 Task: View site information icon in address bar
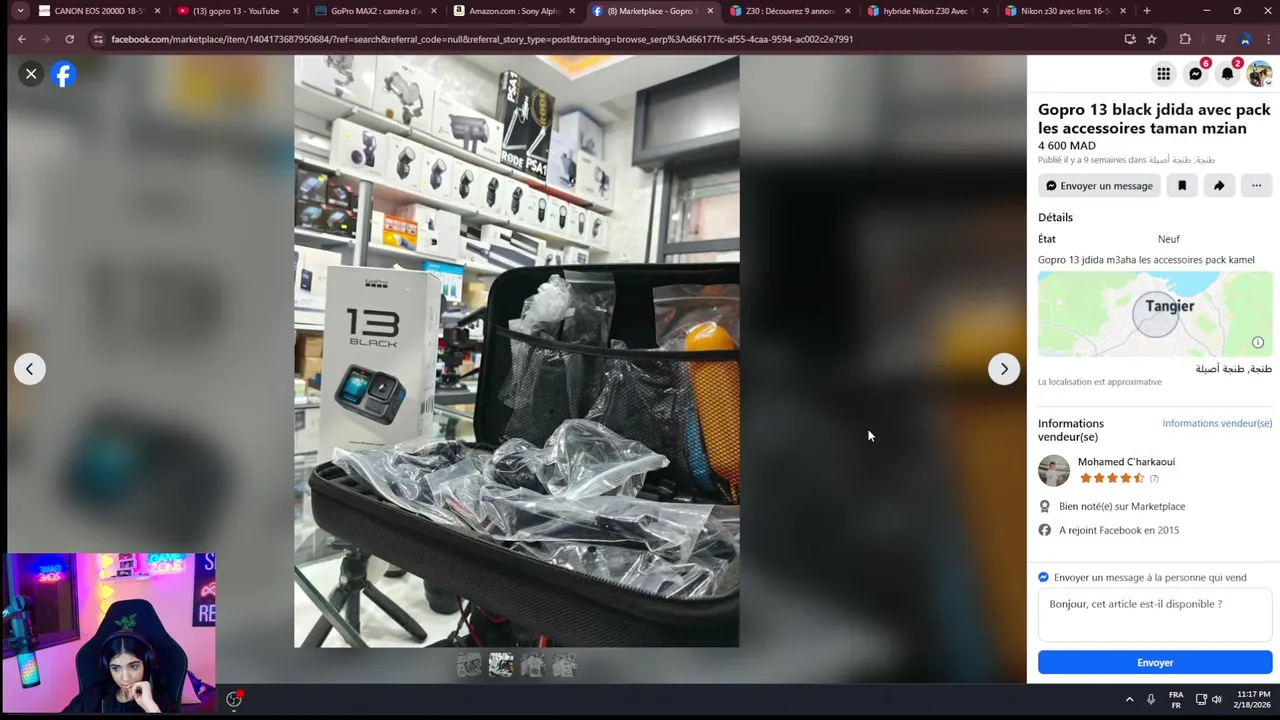click(97, 39)
